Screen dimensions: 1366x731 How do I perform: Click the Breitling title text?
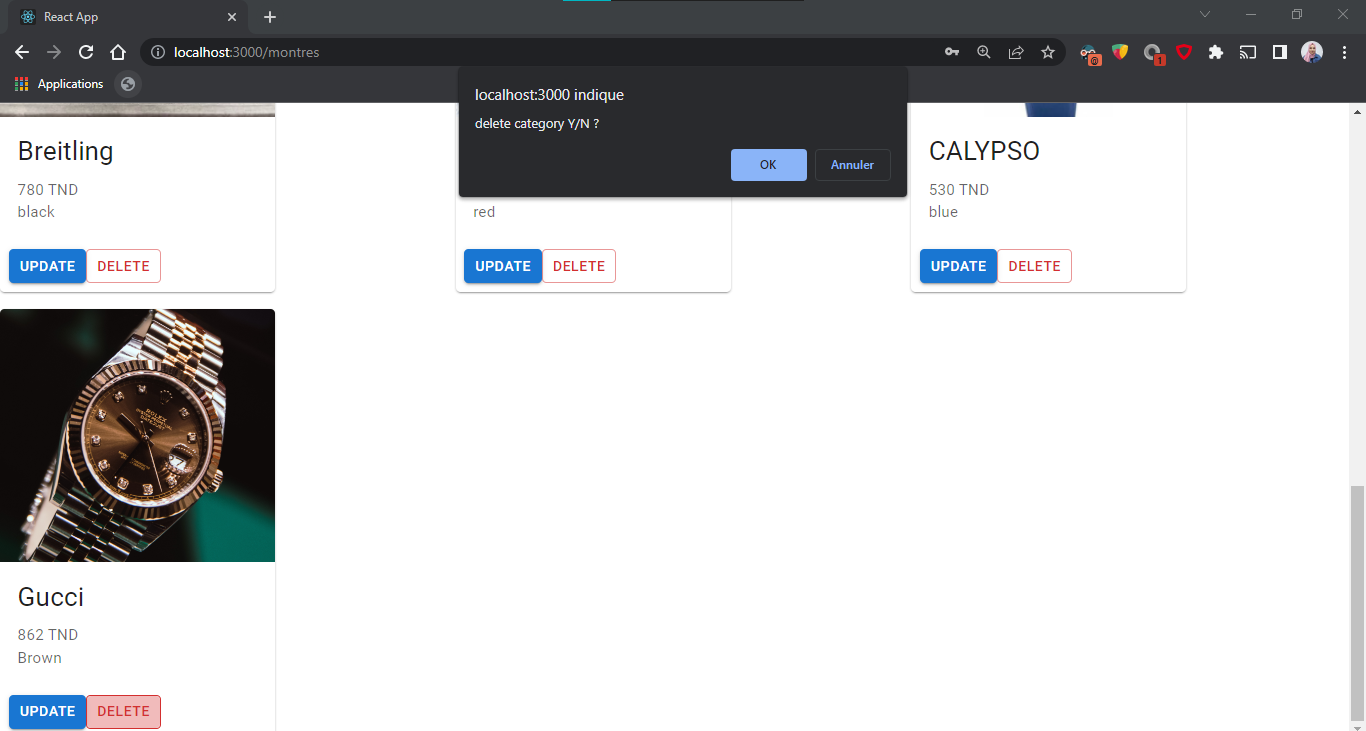(x=66, y=152)
